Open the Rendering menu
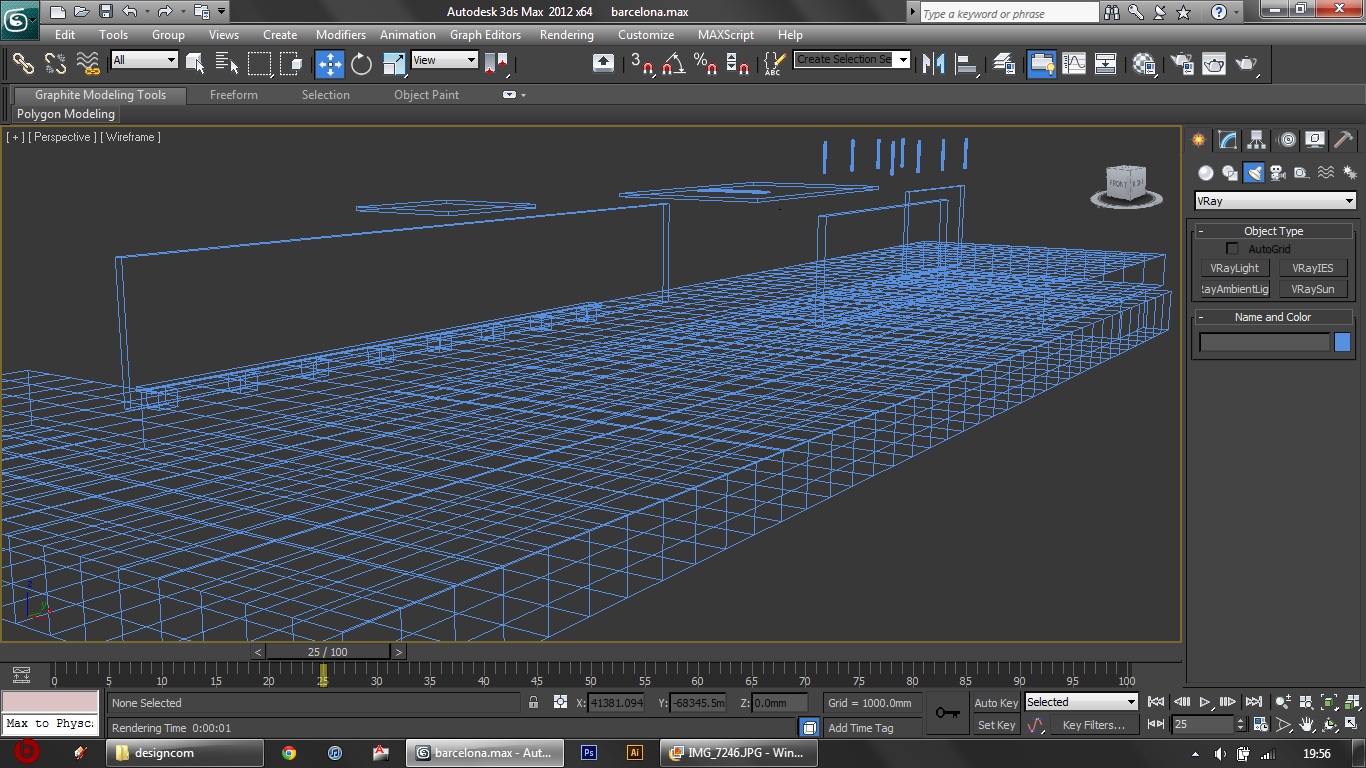 [566, 34]
